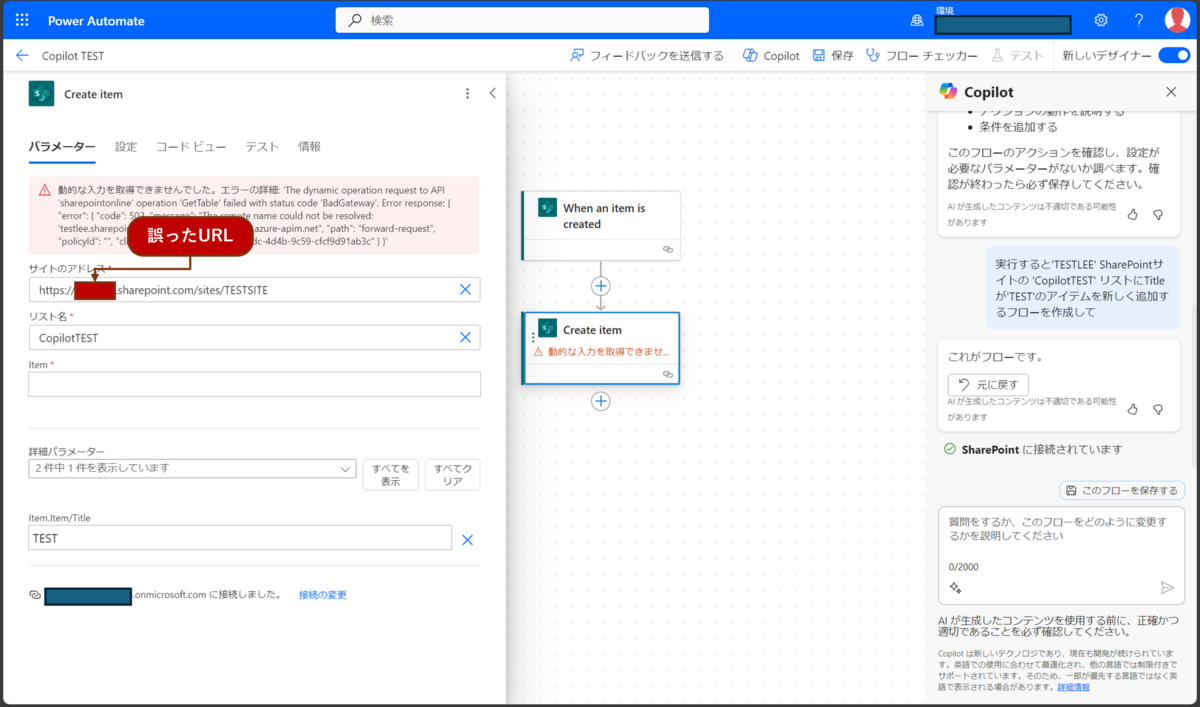Open the Help question mark

[1139, 20]
